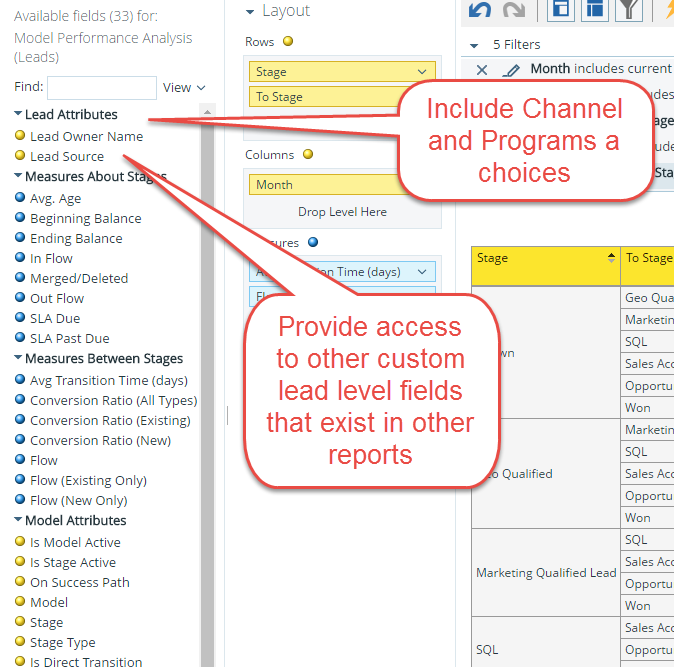
Task: Select the Lead Owner Name field
Action: click(x=86, y=136)
